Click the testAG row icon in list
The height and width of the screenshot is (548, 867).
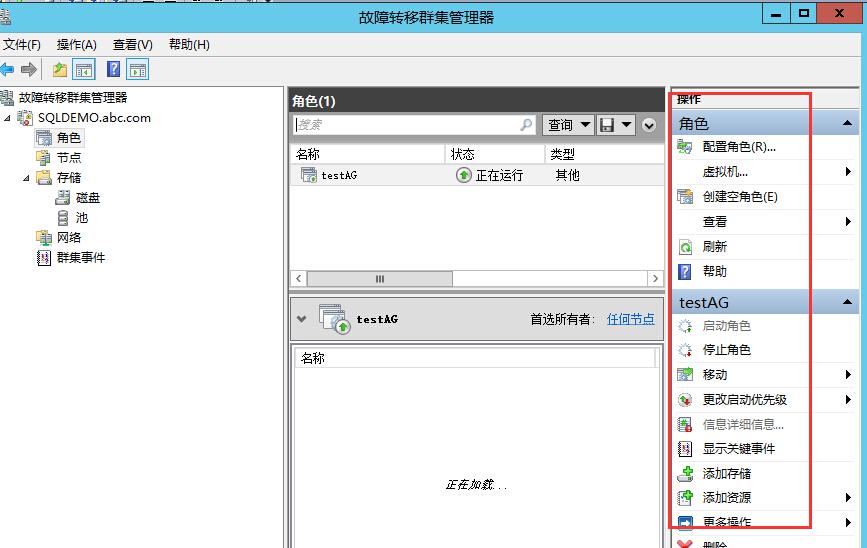[x=309, y=175]
